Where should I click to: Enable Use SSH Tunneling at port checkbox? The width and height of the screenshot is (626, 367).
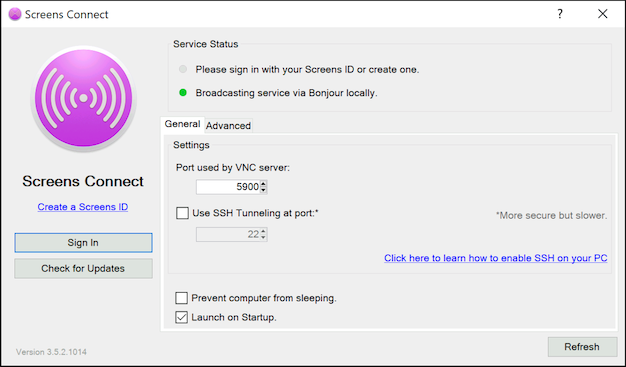click(x=182, y=213)
